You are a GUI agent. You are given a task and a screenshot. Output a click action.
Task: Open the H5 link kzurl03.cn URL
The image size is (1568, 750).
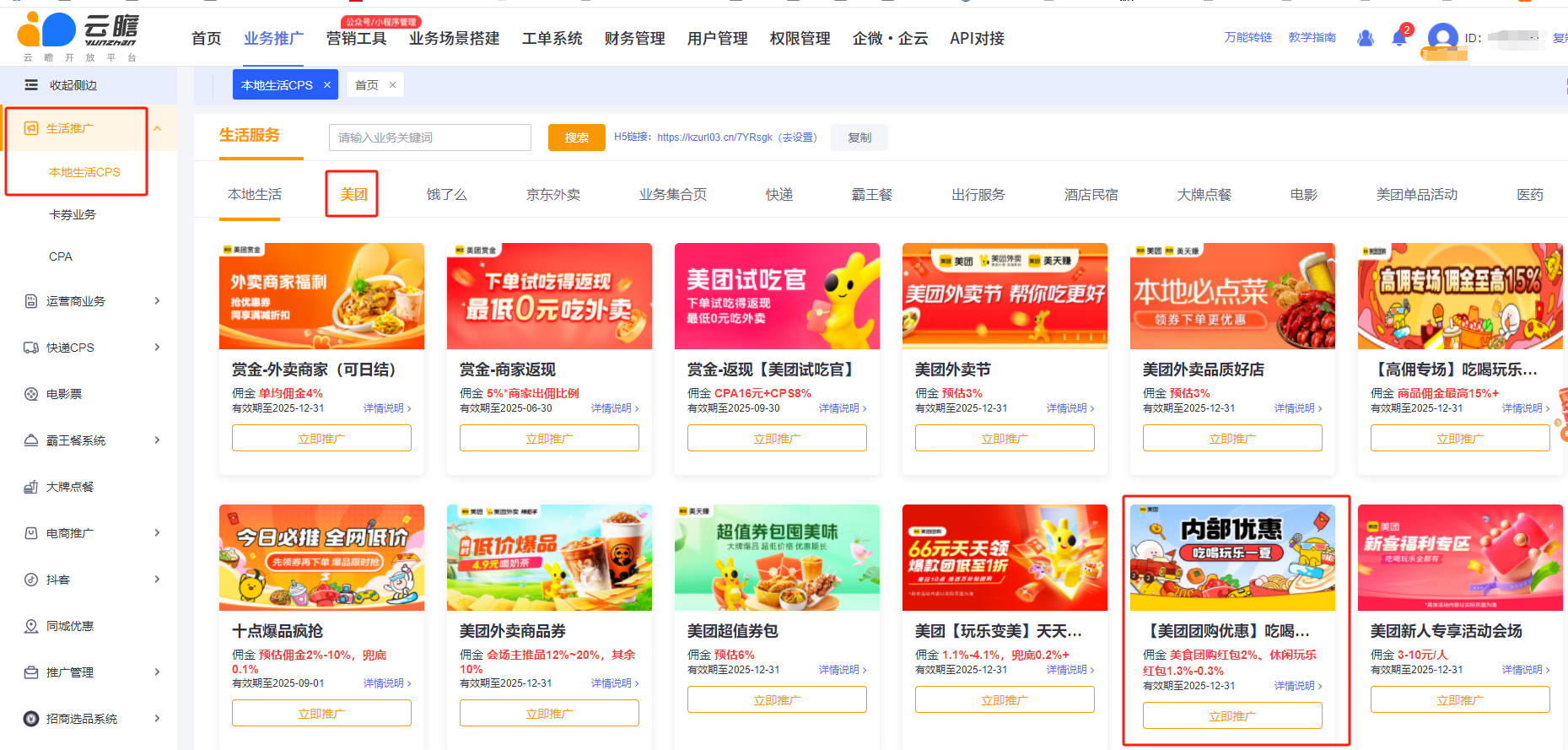tap(714, 138)
